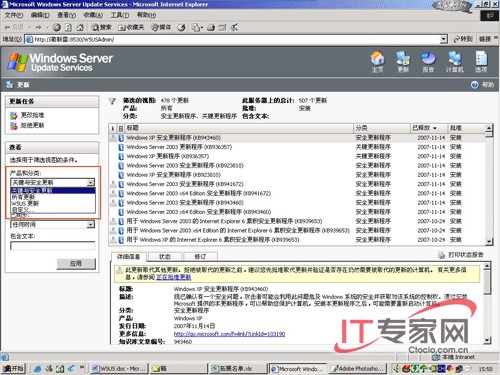Screen dimensions: 500x375
Task: Open the 工具 menu
Action: (x=120, y=15)
